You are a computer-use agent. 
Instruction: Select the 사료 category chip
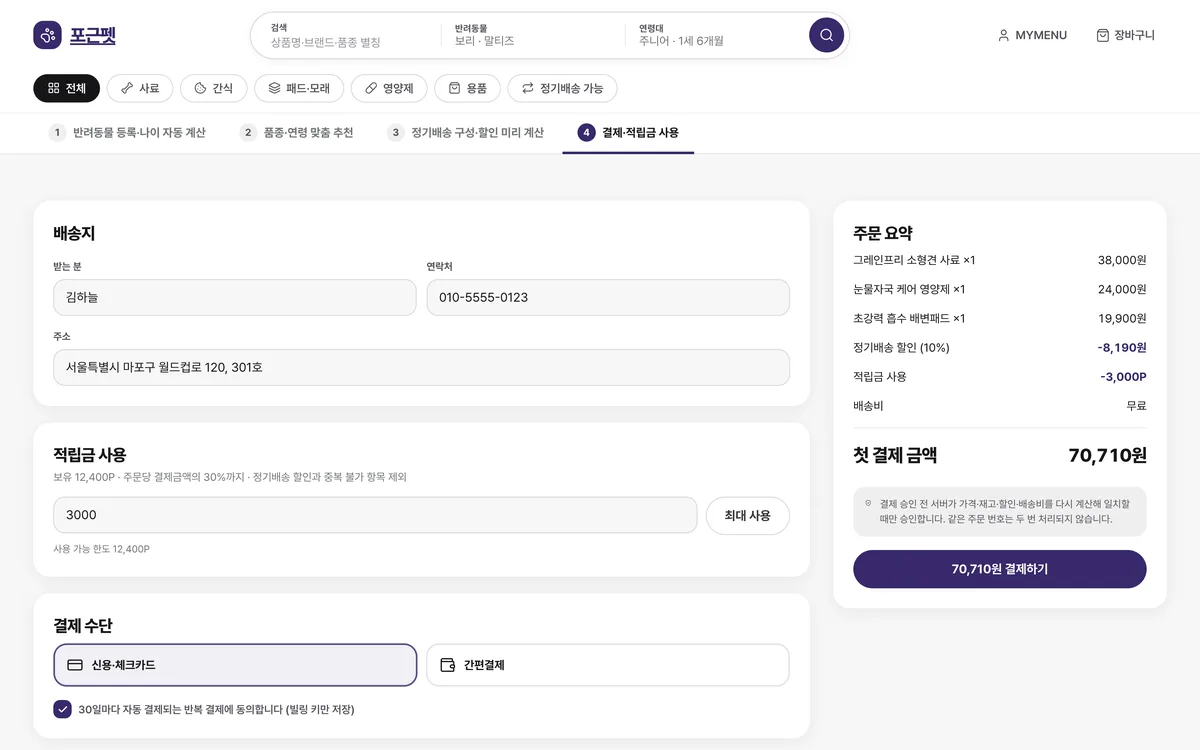click(140, 88)
